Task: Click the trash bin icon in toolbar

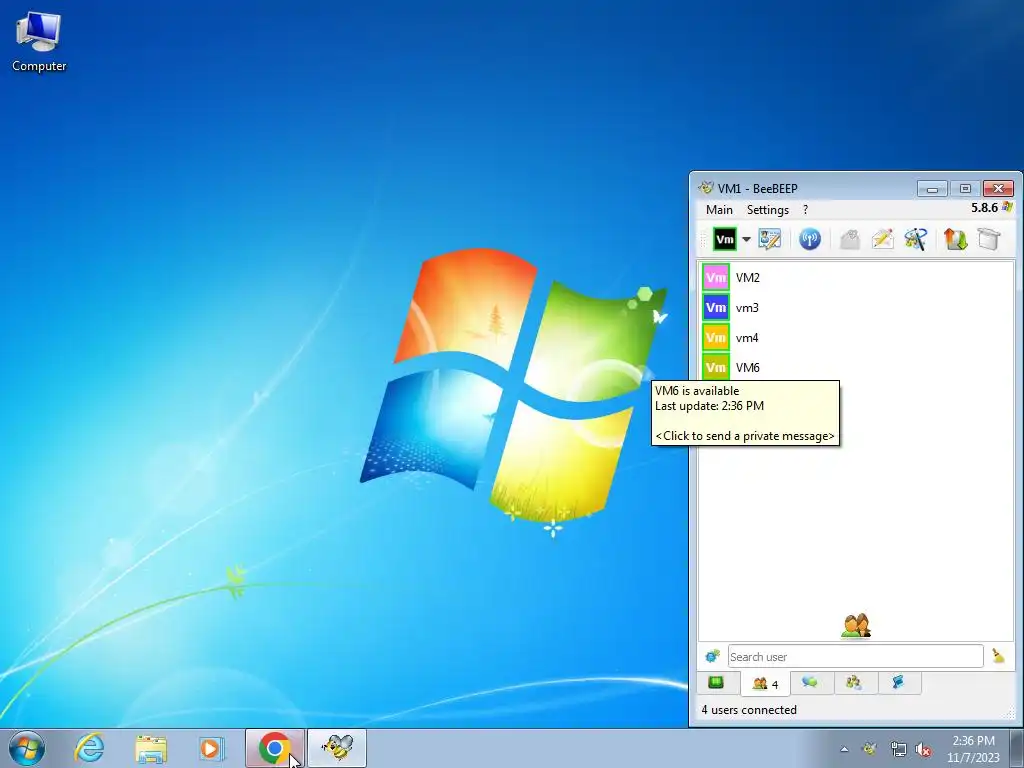Action: coord(989,239)
